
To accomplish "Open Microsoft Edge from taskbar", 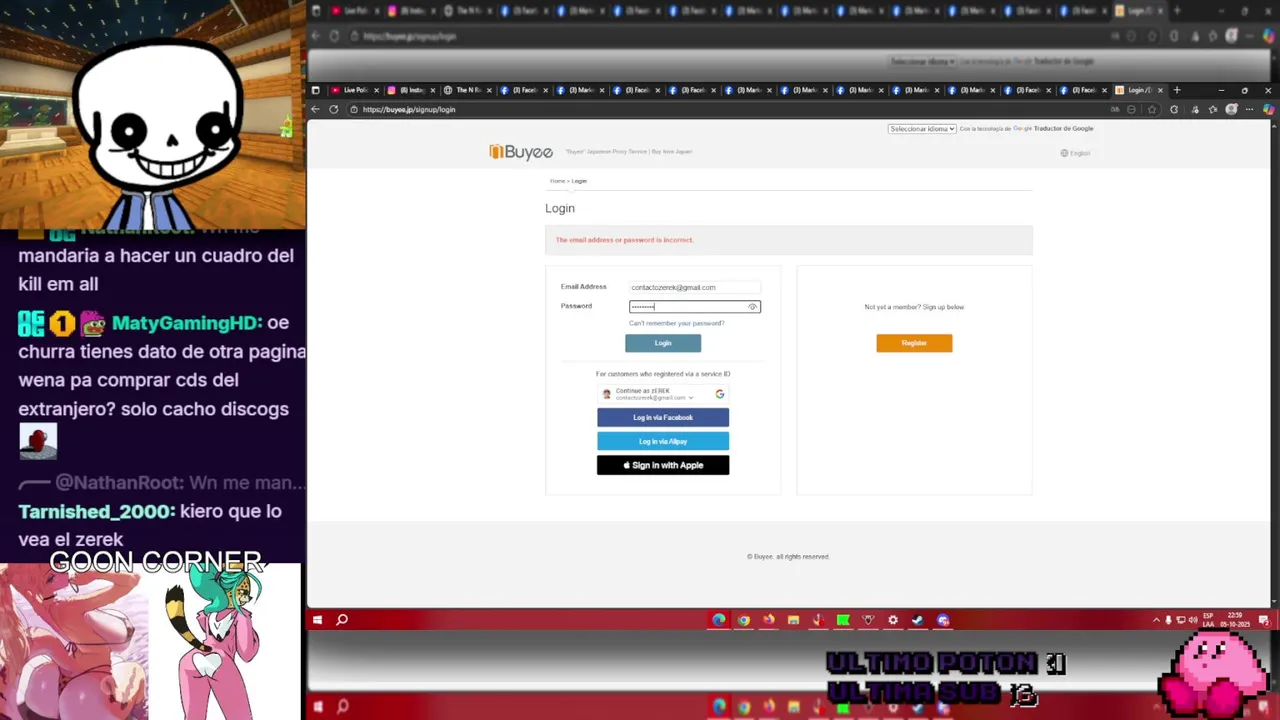I will click(x=719, y=620).
